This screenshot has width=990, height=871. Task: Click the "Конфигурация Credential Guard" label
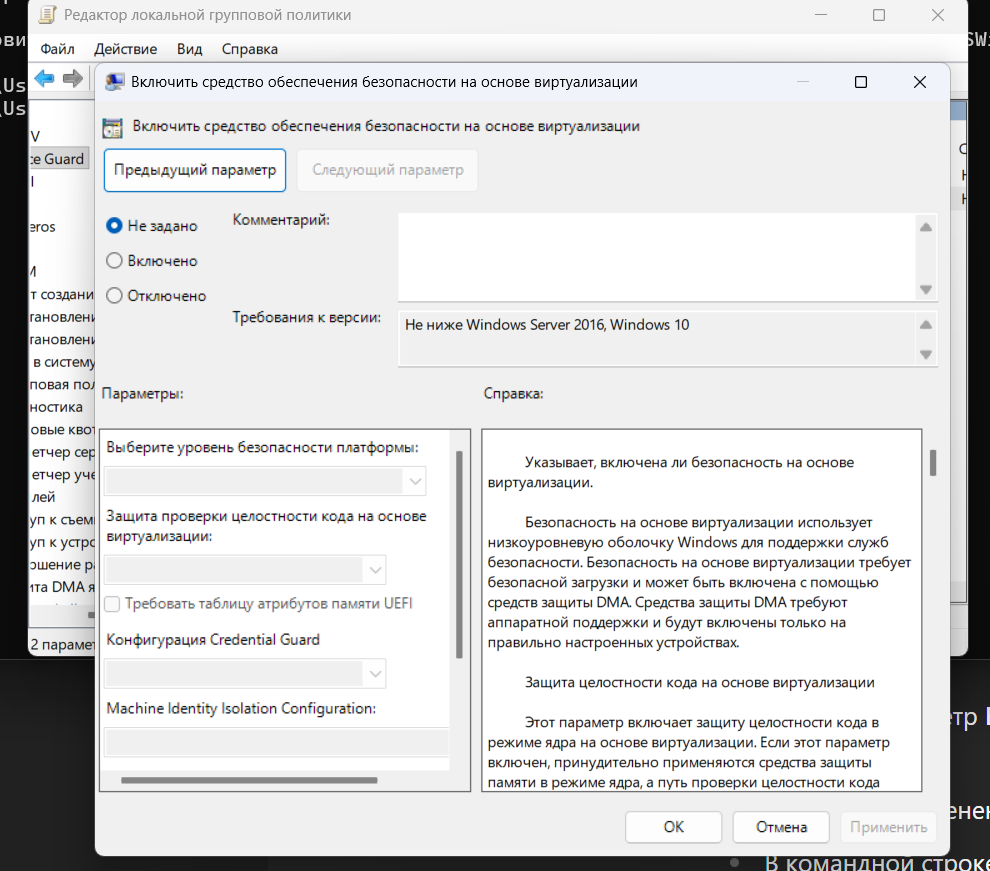(x=213, y=639)
